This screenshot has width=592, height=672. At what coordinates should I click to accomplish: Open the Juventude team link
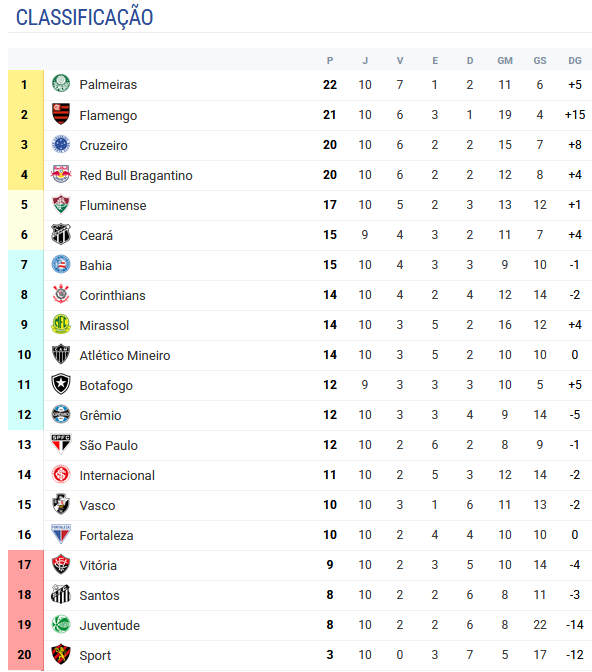click(110, 625)
